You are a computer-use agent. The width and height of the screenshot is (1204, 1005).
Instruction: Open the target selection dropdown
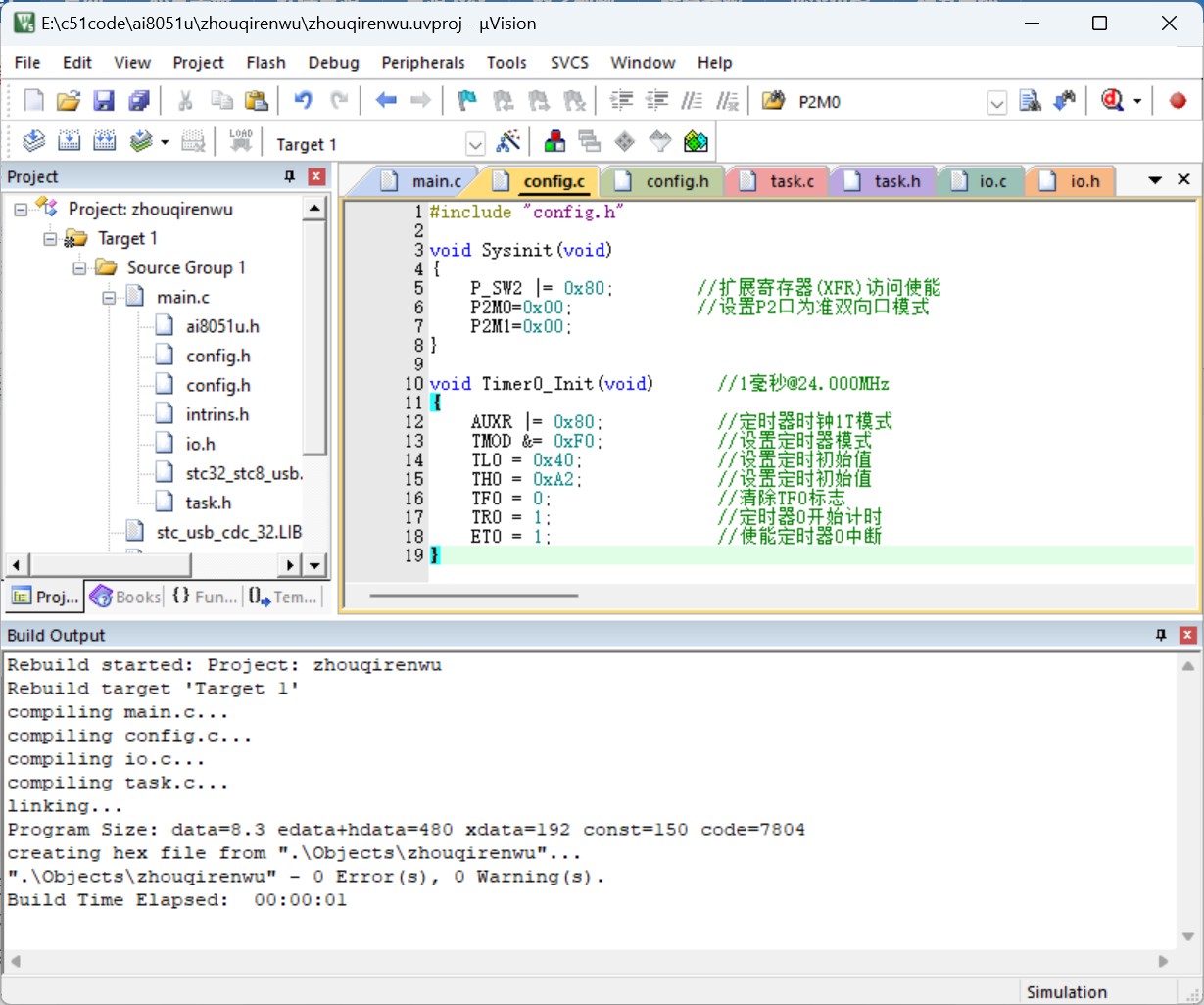point(475,144)
